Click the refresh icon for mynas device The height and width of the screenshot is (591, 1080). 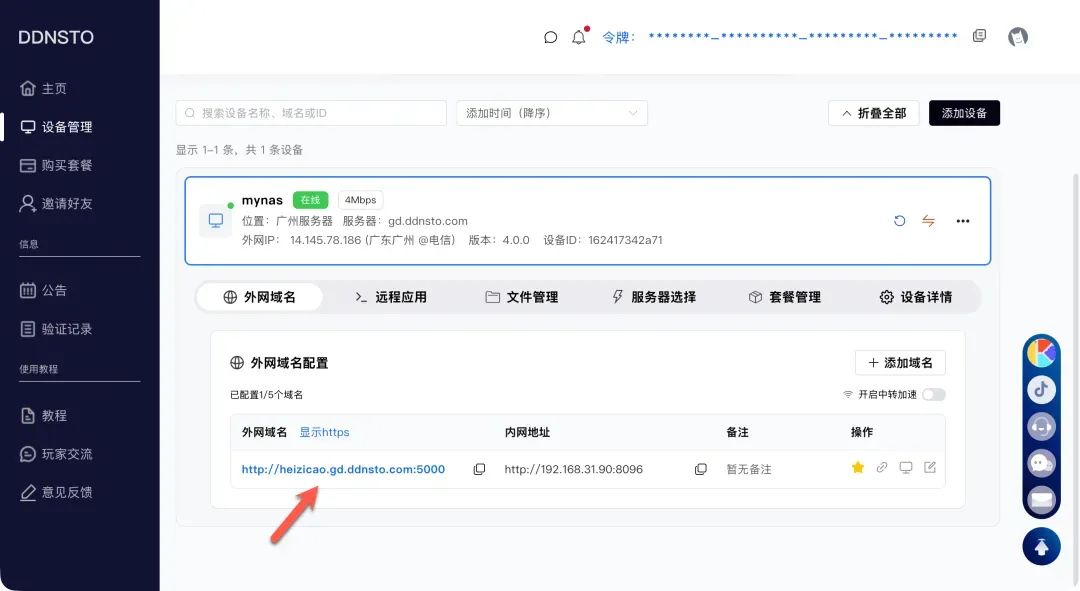pyautogui.click(x=899, y=221)
